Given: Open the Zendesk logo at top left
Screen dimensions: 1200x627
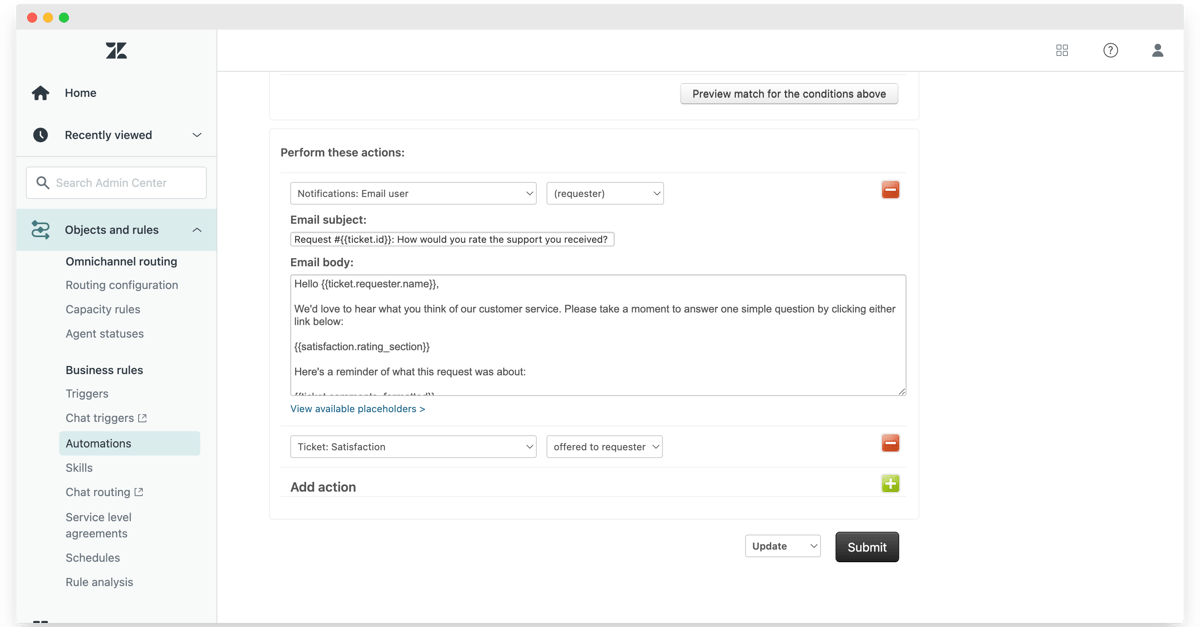Looking at the screenshot, I should coord(116,50).
